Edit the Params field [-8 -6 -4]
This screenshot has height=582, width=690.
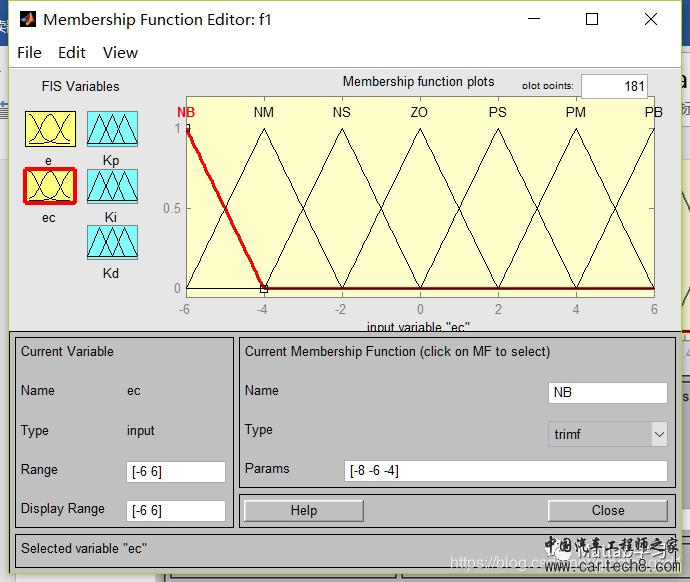point(506,471)
